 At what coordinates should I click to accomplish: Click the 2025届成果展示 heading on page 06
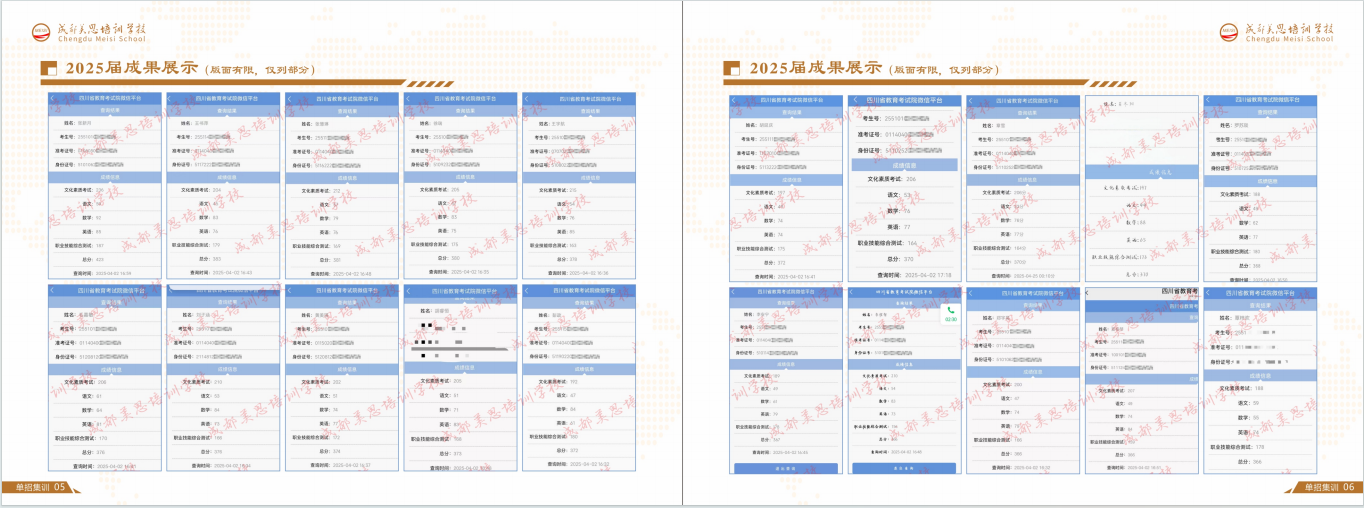click(815, 69)
